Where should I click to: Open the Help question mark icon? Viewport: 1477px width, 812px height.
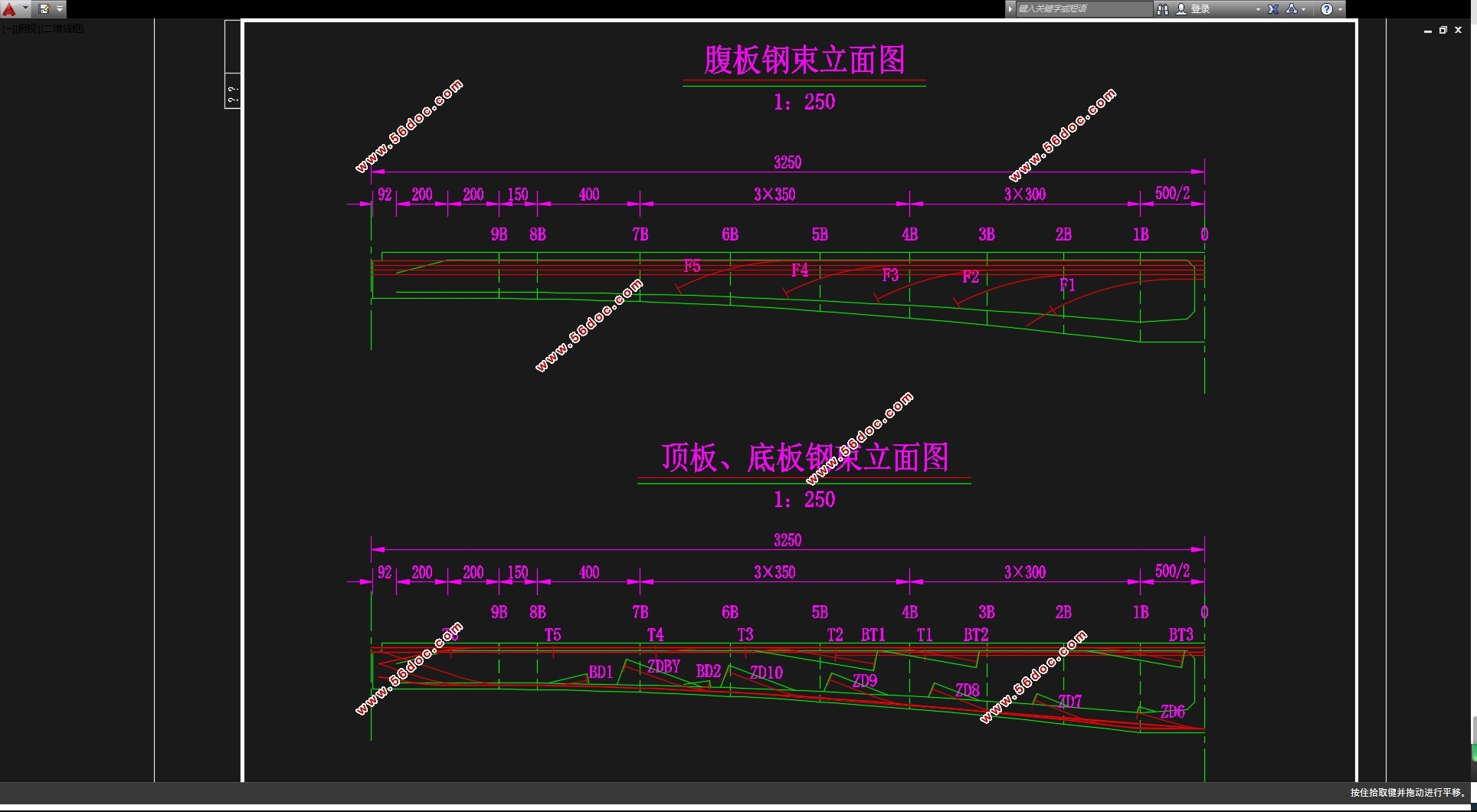coord(1327,9)
